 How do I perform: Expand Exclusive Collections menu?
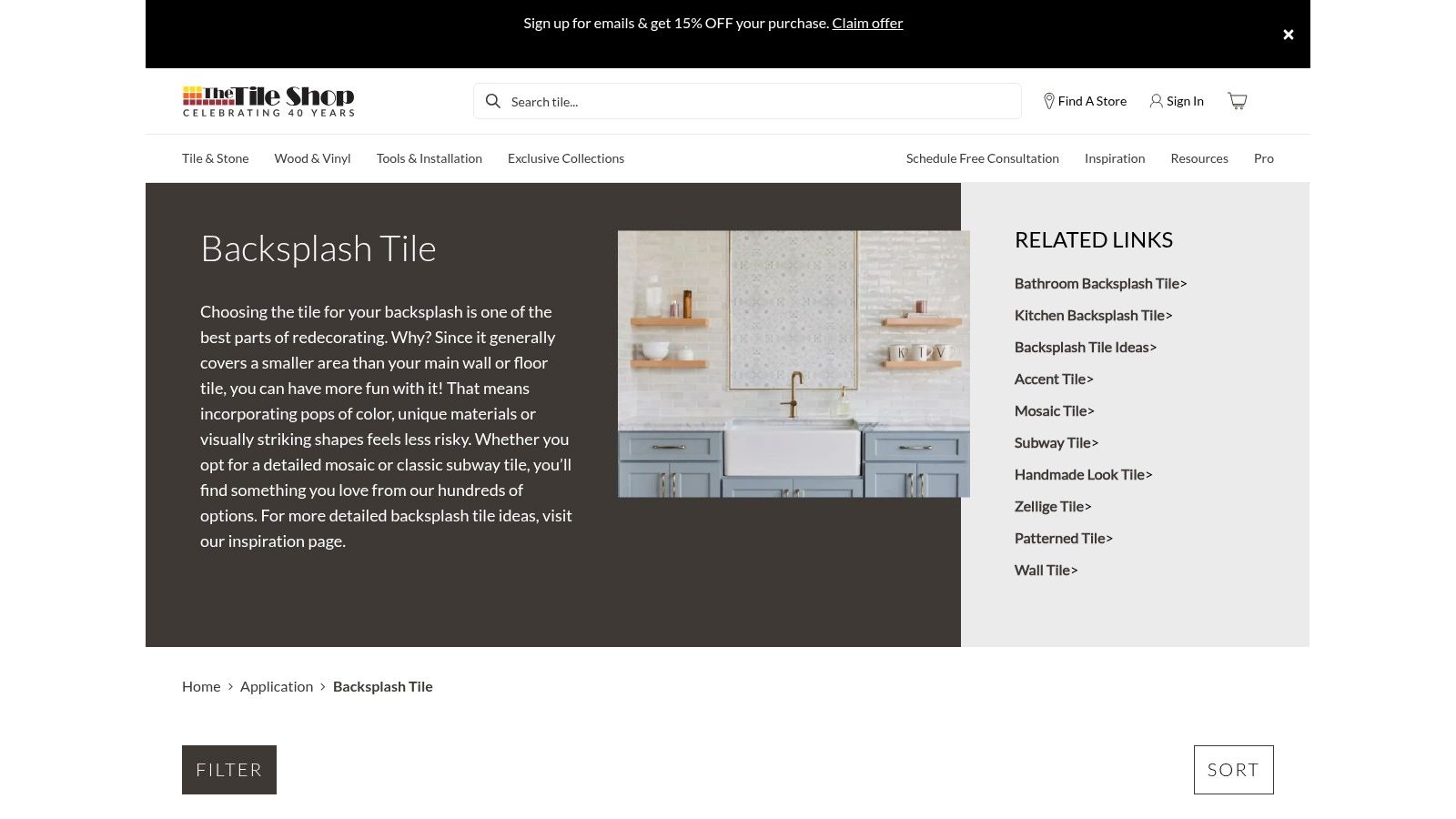point(565,158)
